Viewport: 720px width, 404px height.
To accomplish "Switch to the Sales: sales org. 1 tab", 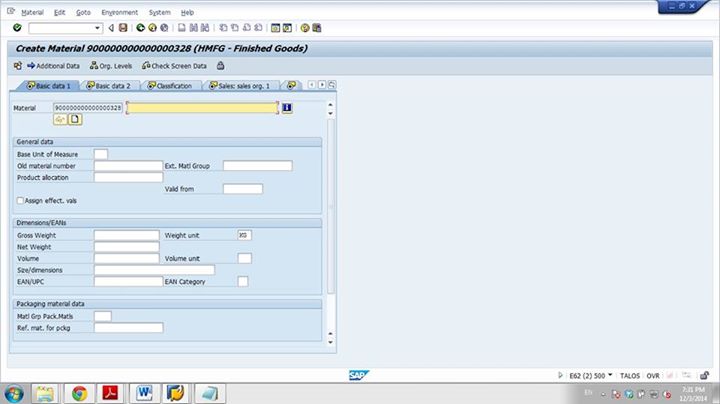I will point(240,86).
